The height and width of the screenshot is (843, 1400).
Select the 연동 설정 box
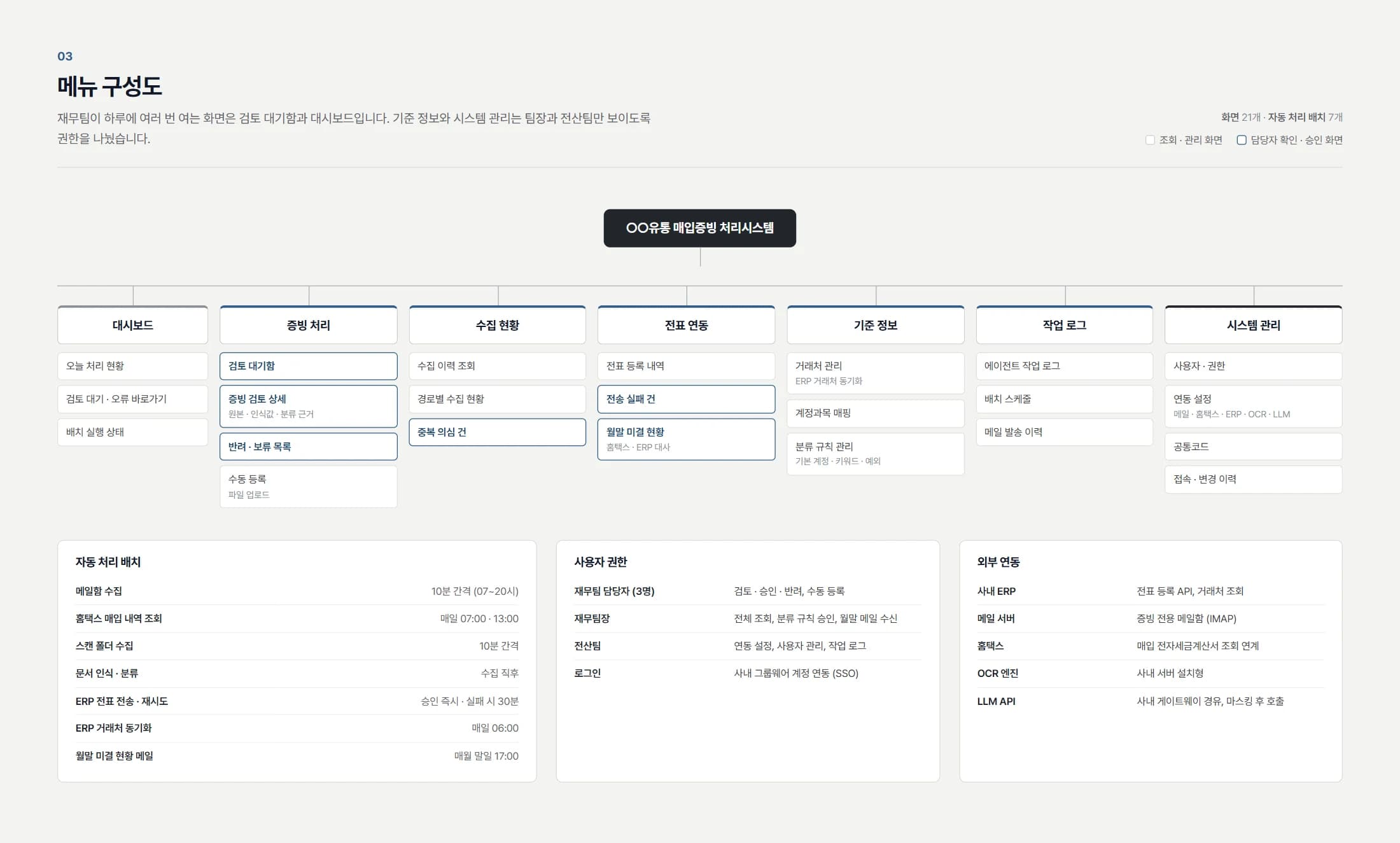click(x=1254, y=406)
